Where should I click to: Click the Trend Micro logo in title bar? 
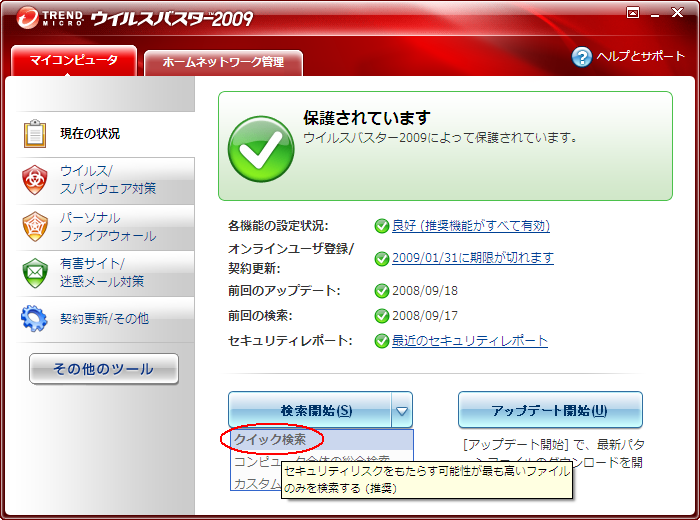(50, 18)
